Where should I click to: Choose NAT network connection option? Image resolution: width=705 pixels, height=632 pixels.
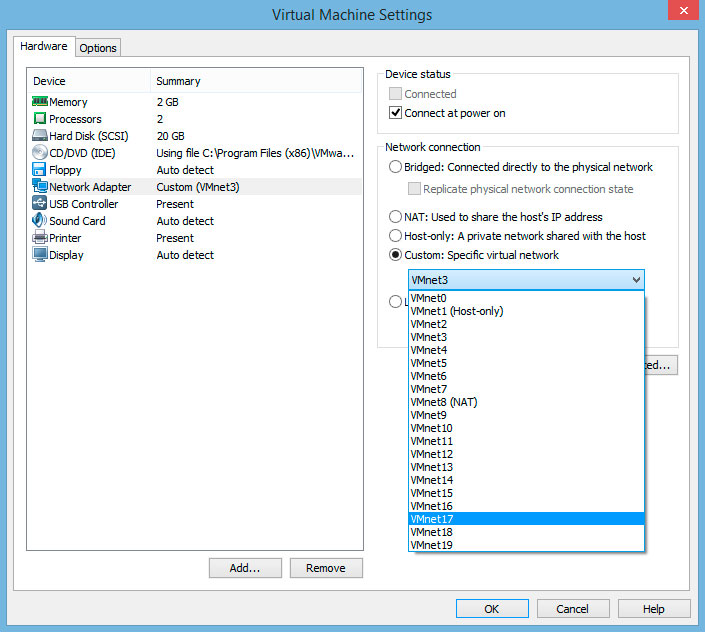pyautogui.click(x=396, y=217)
